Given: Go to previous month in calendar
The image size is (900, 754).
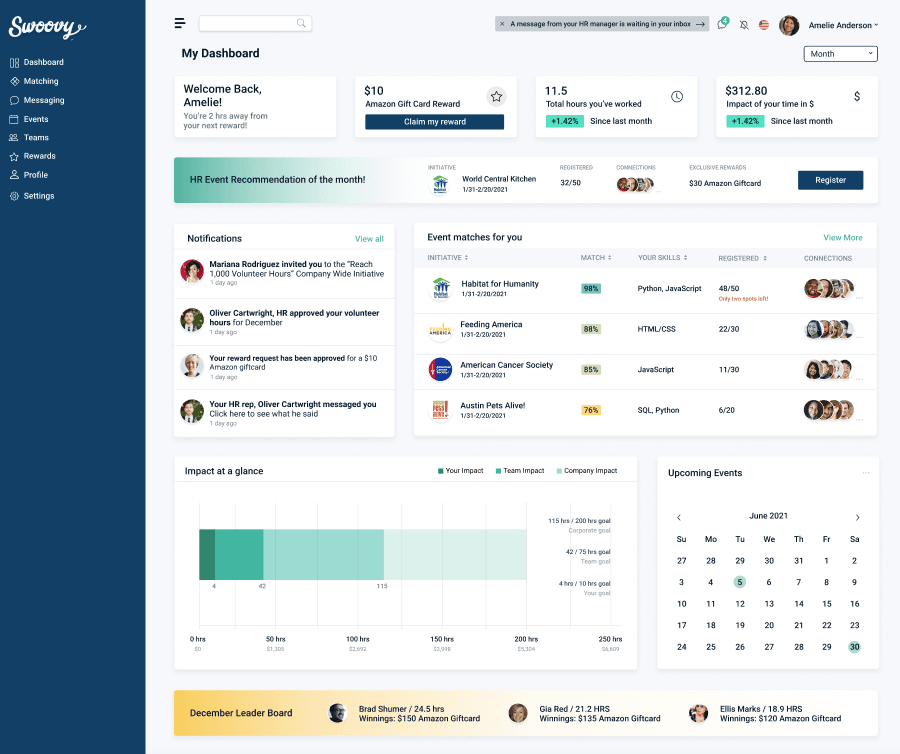Looking at the screenshot, I should [x=679, y=518].
